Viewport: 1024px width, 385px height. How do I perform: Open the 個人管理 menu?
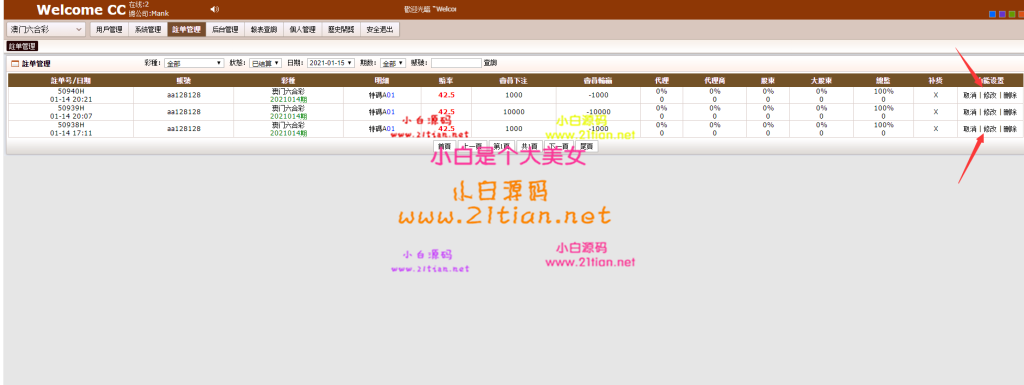click(302, 29)
